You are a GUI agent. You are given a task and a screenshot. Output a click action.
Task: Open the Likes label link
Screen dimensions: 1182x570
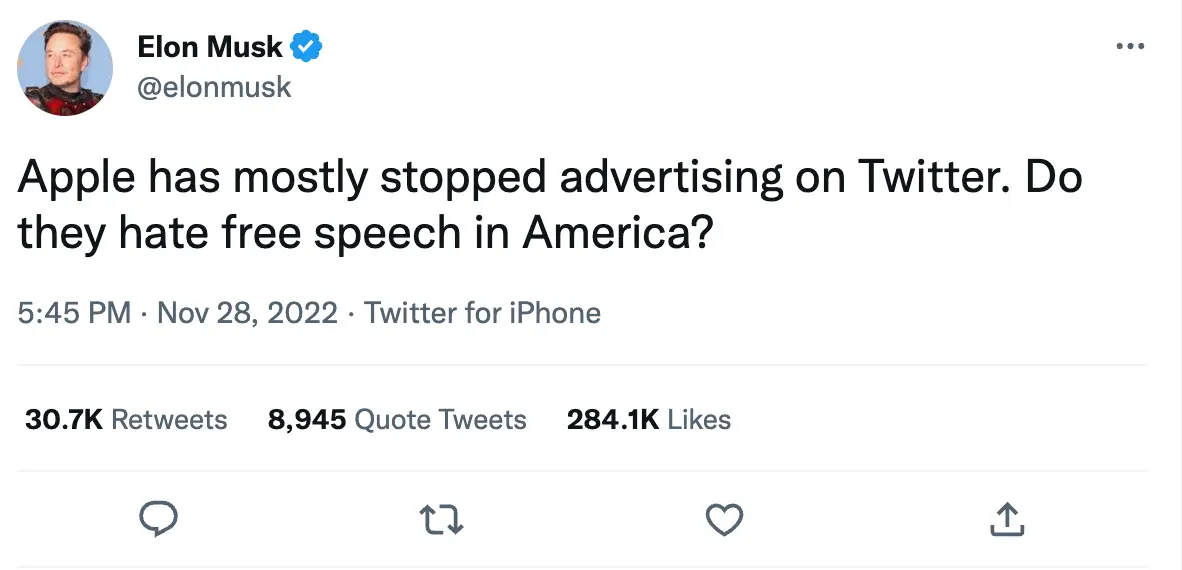coord(699,419)
